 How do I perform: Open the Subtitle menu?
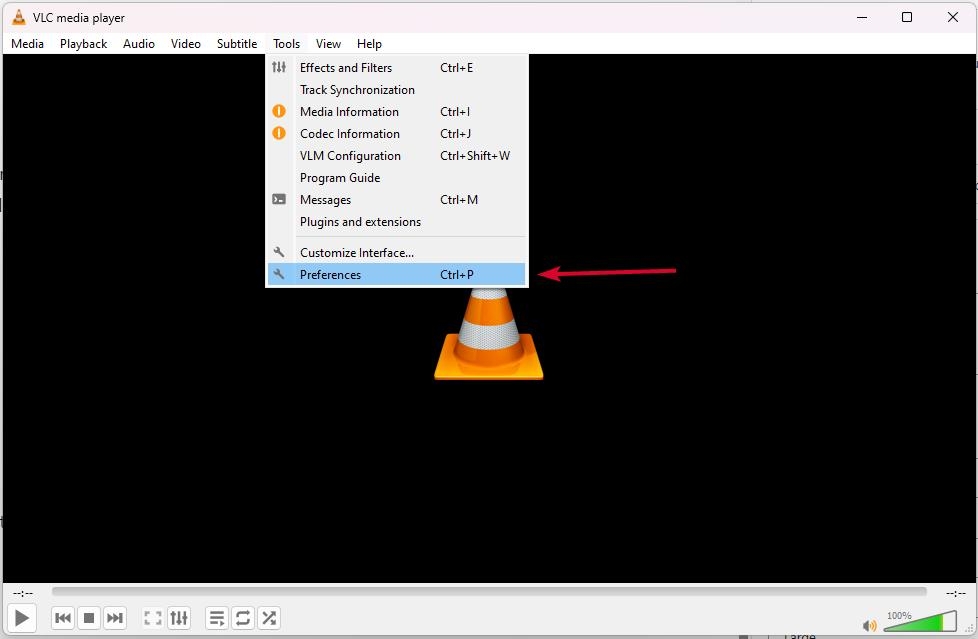coord(237,44)
